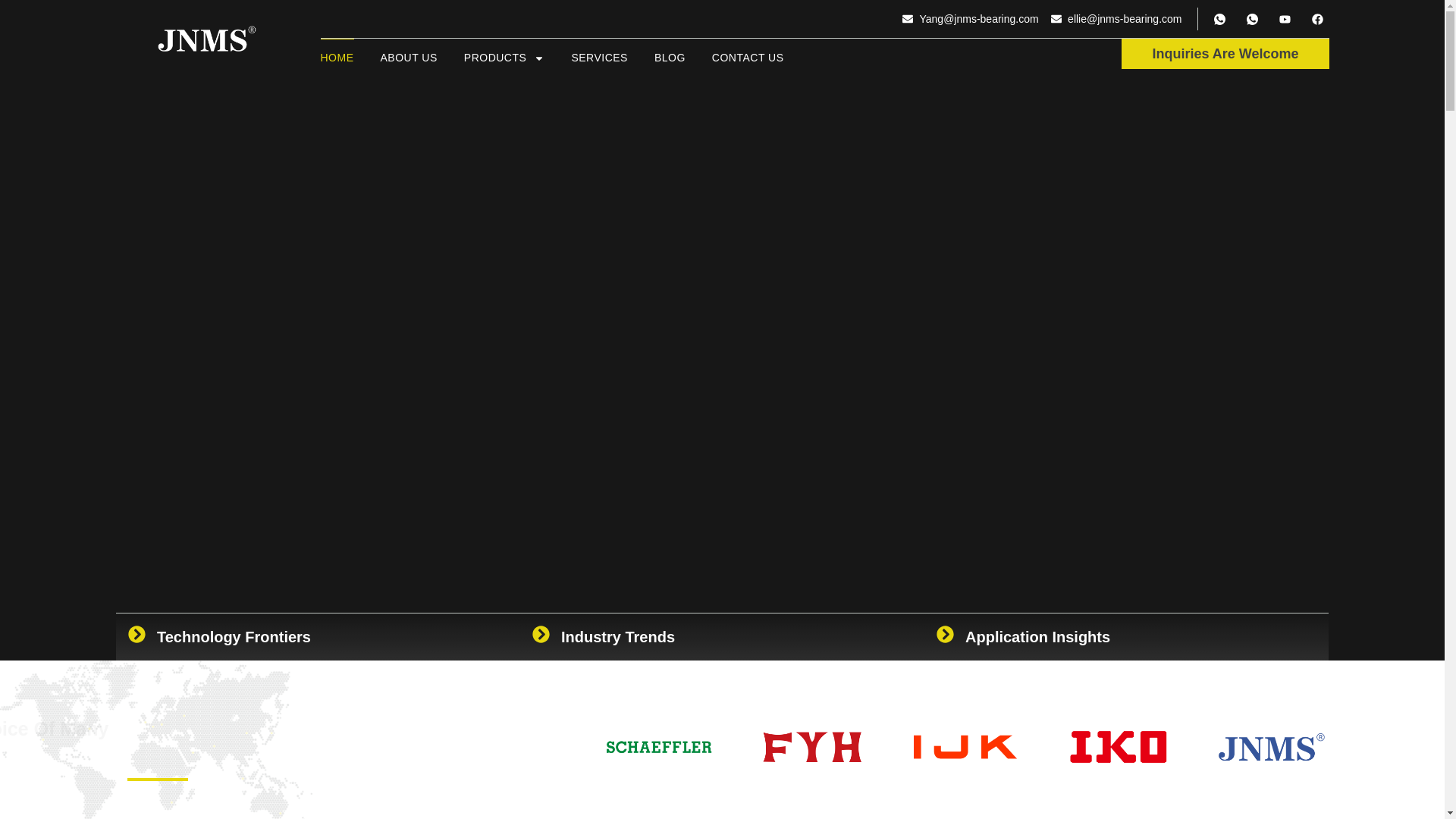1456x819 pixels.
Task: Click the FYH brand logo
Action: 811,747
